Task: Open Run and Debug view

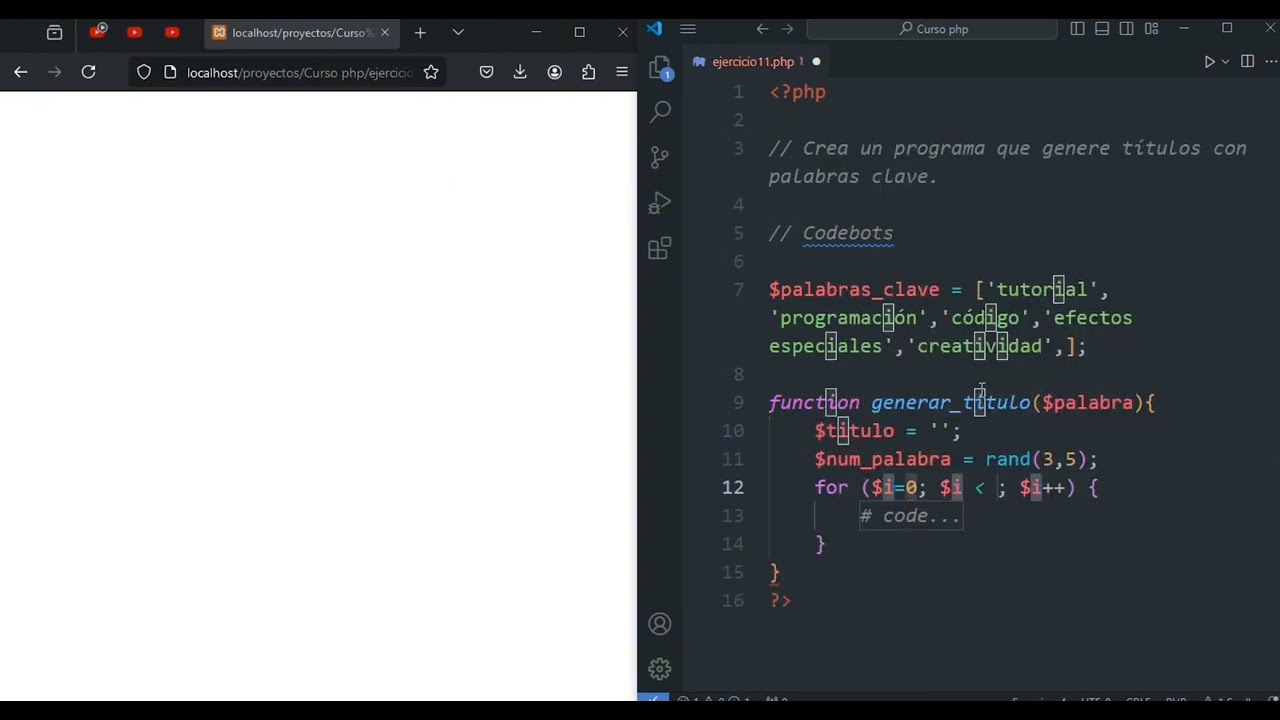Action: coord(660,203)
